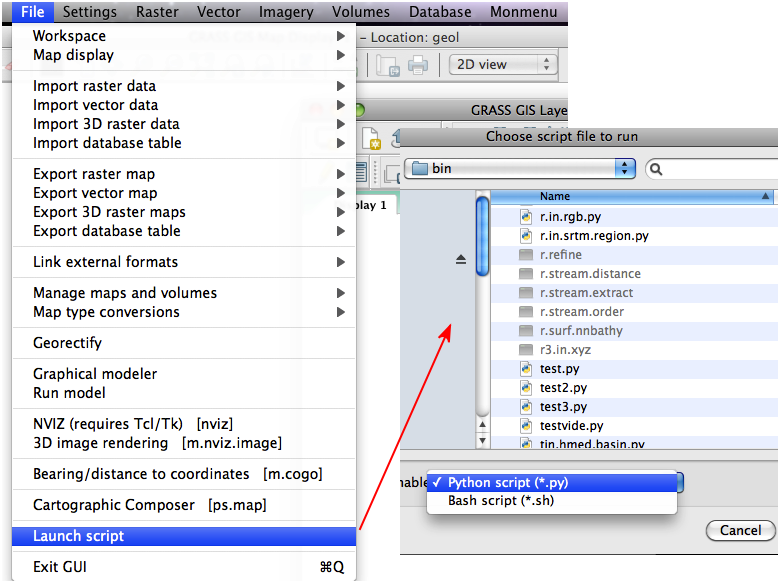Open the Raster menu in menu bar
Screen dimensions: 780x583
coord(156,12)
